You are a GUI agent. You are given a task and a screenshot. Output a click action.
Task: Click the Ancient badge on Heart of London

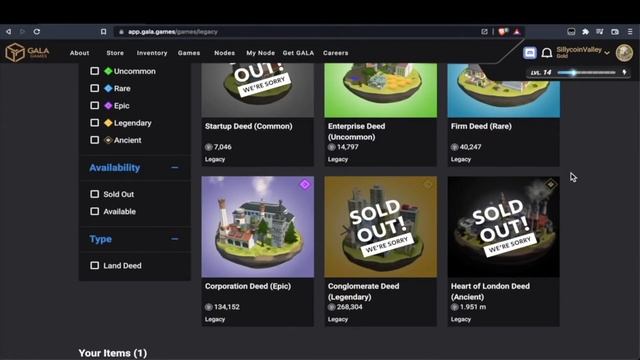tap(551, 184)
